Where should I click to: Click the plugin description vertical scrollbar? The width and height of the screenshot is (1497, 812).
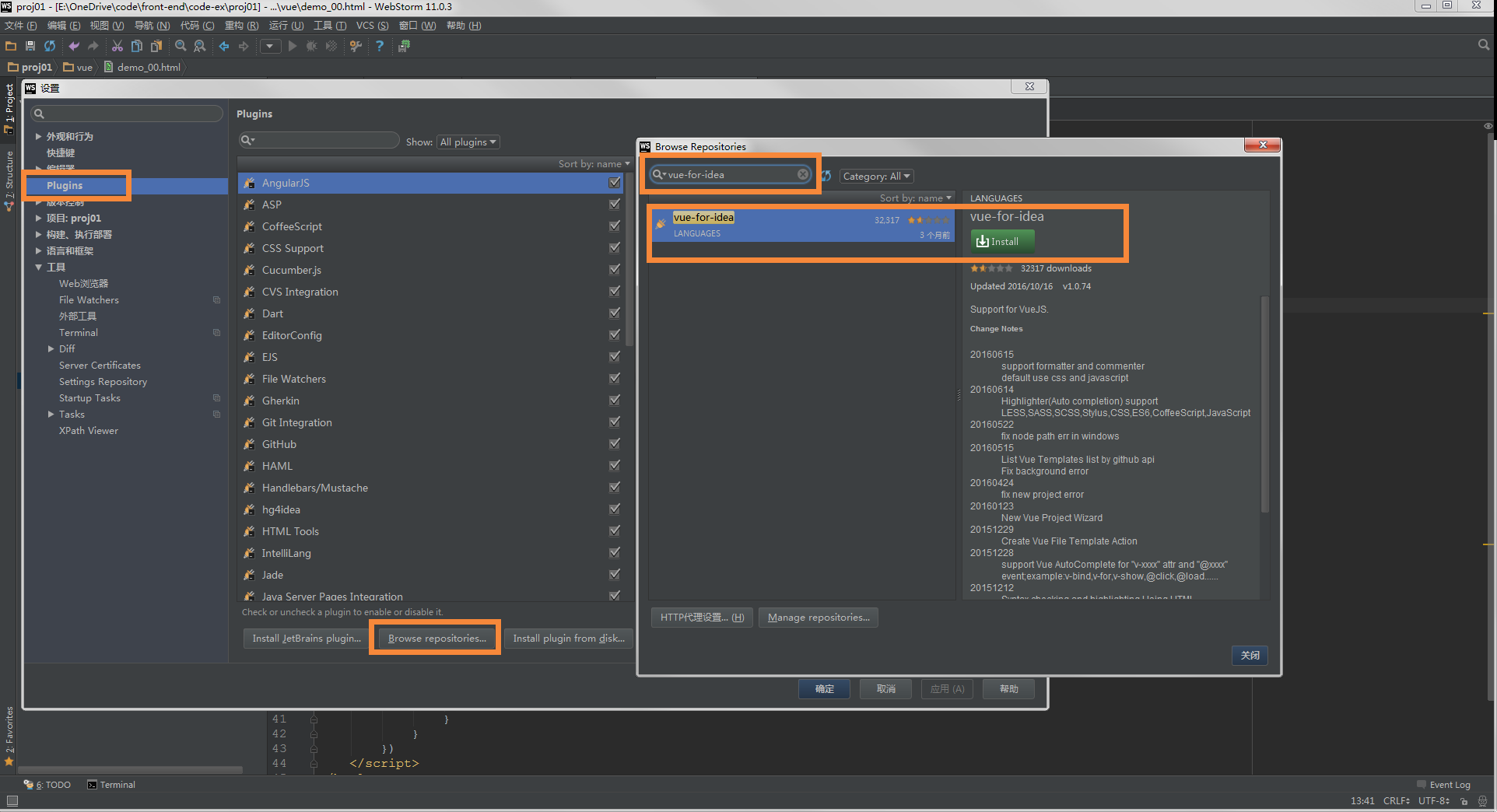tap(1264, 404)
